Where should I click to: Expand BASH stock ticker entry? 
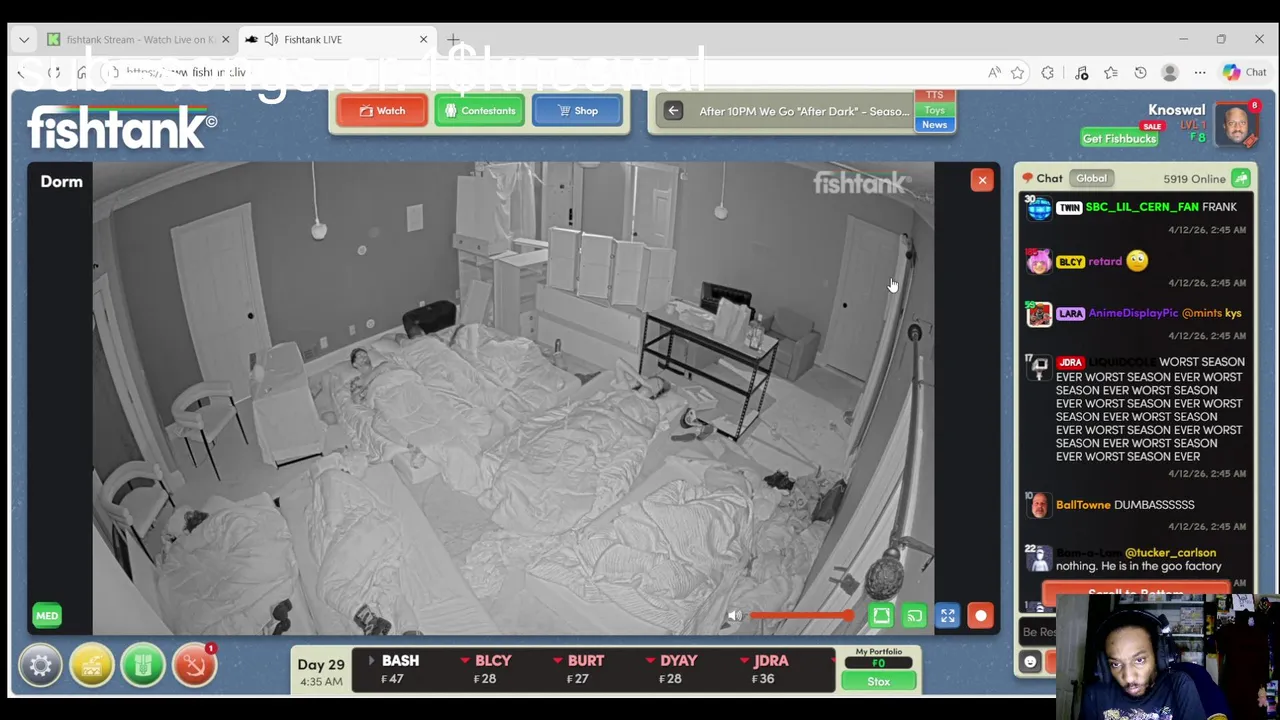click(400, 669)
